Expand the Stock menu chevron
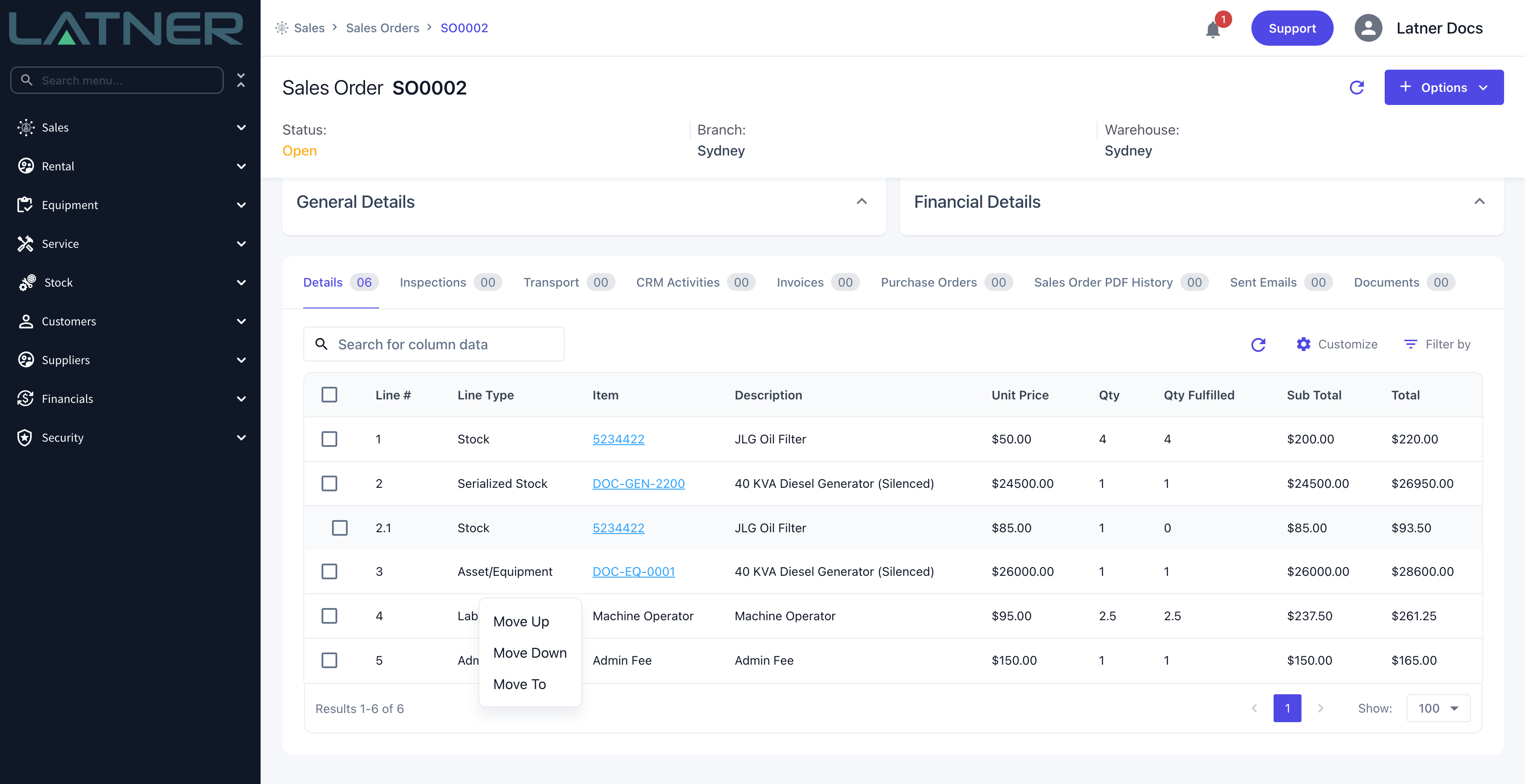This screenshot has width=1525, height=784. click(x=241, y=282)
